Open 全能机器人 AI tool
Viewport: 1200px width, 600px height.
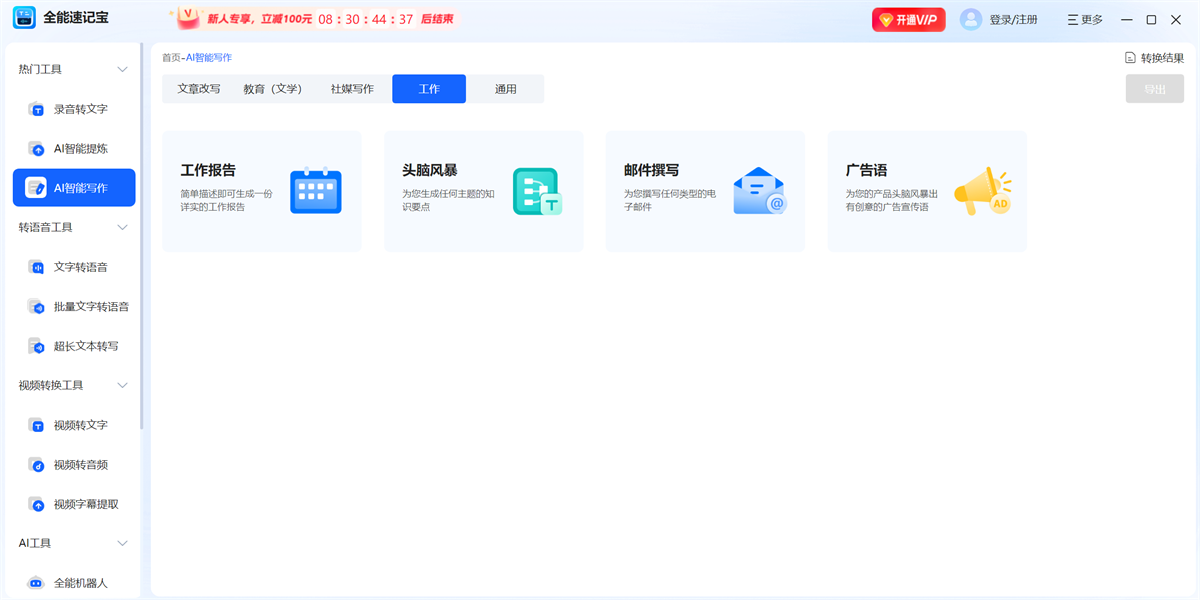click(80, 583)
